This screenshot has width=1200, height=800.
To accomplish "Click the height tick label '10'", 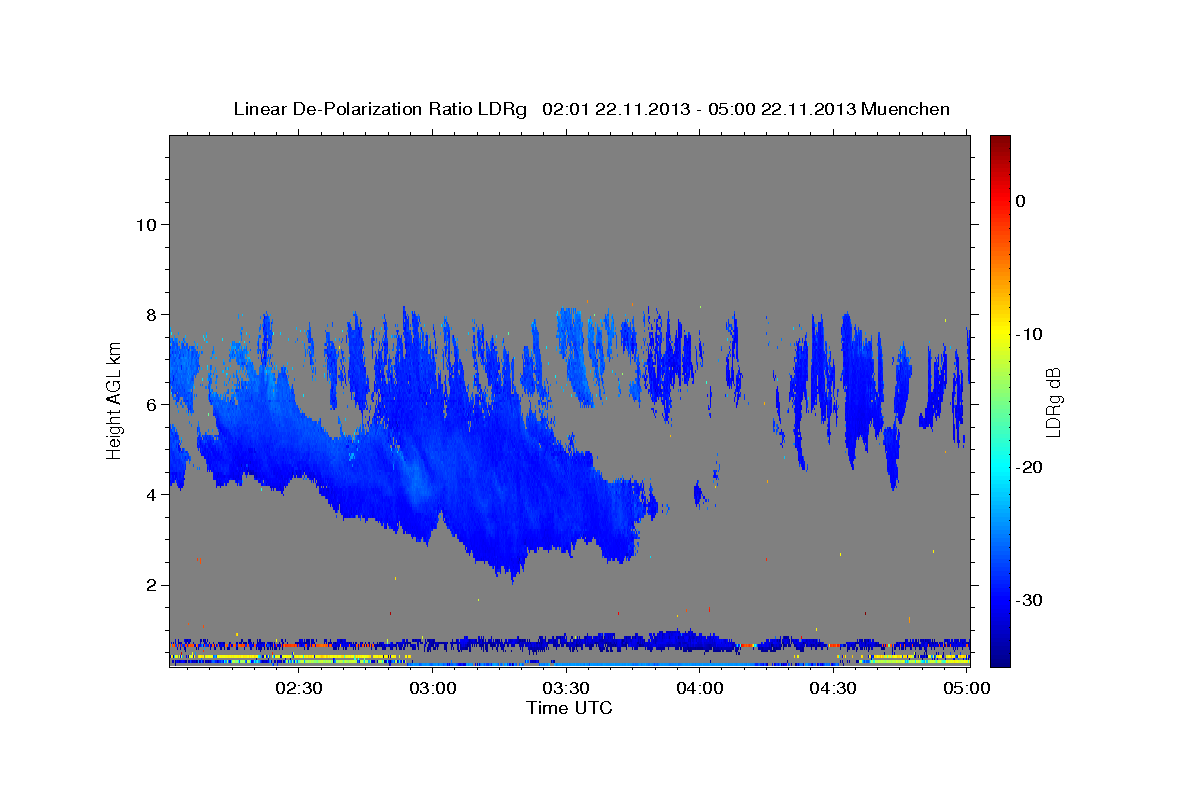I will click(146, 224).
